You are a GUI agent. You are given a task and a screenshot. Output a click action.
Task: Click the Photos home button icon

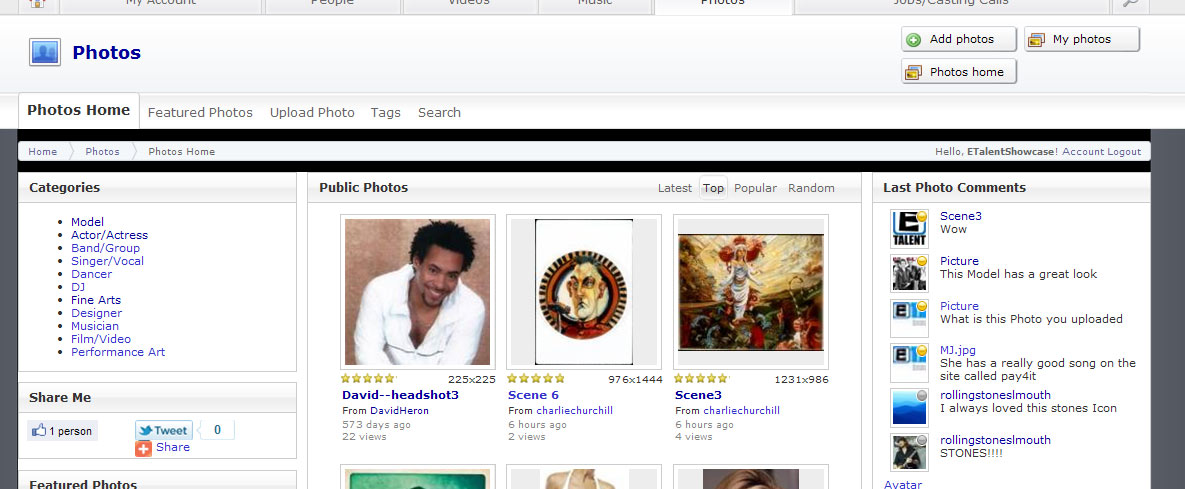coord(913,72)
